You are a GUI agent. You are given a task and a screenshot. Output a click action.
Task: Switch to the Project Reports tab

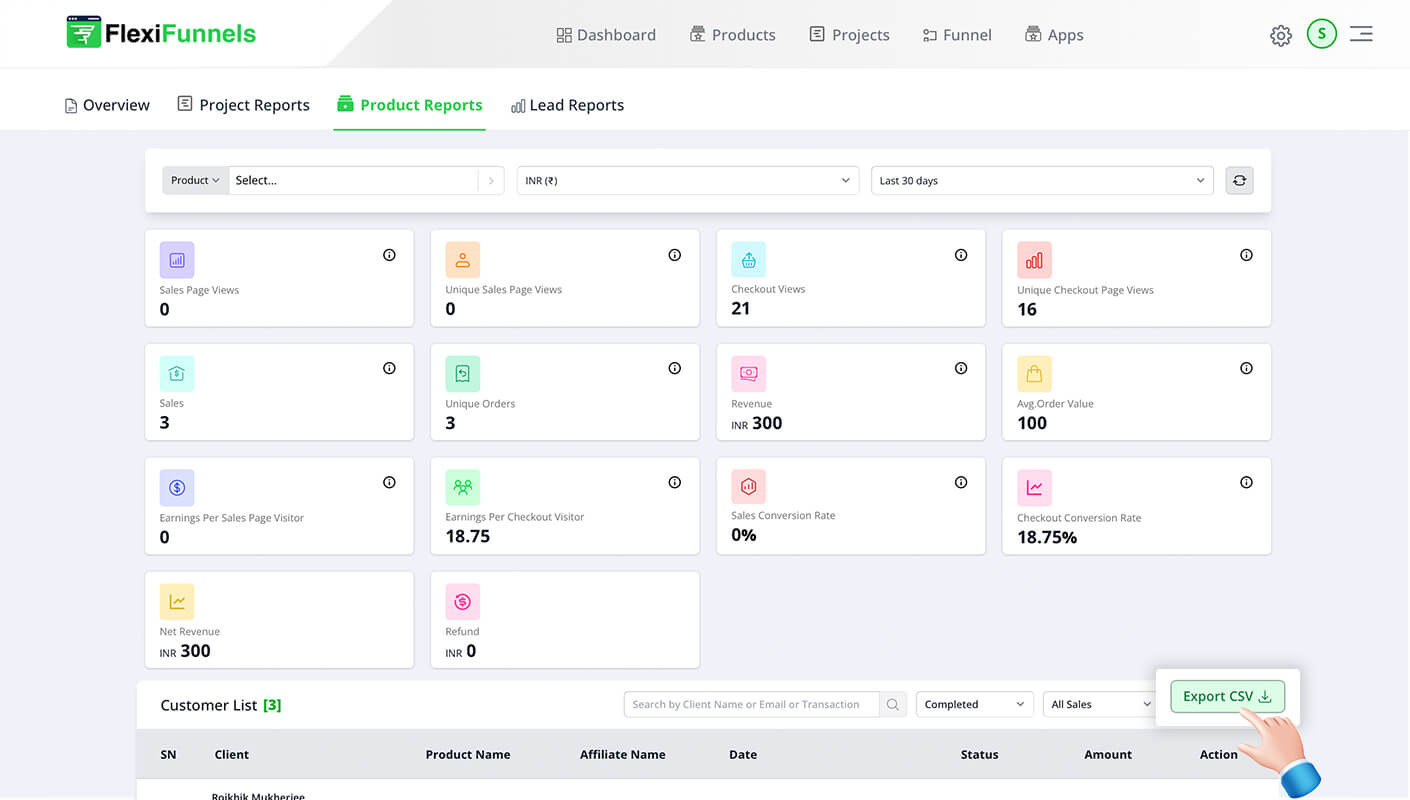[243, 105]
